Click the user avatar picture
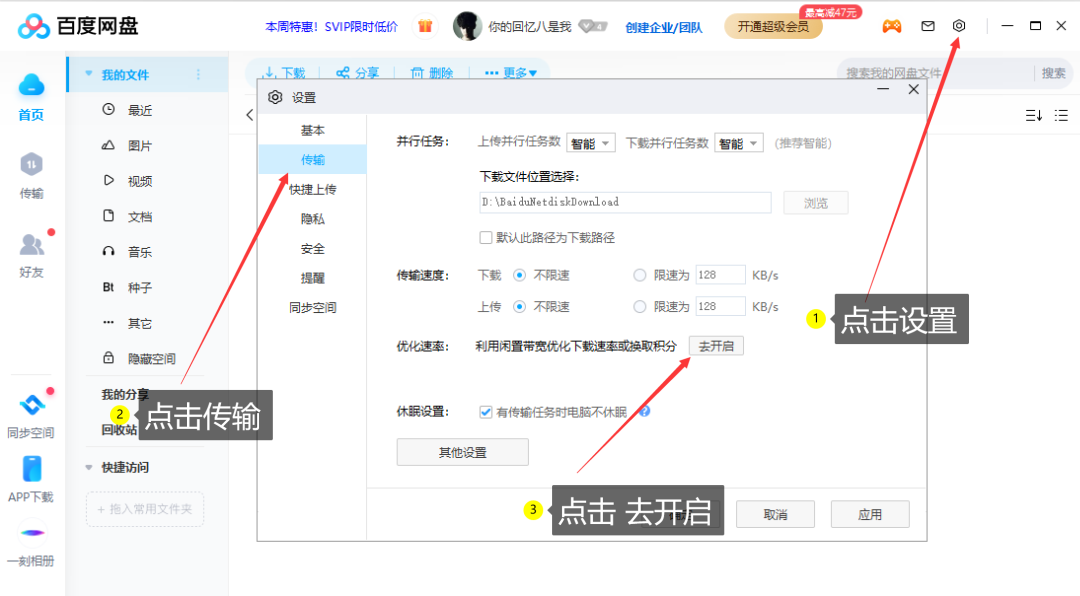This screenshot has height=596, width=1080. pyautogui.click(x=467, y=26)
